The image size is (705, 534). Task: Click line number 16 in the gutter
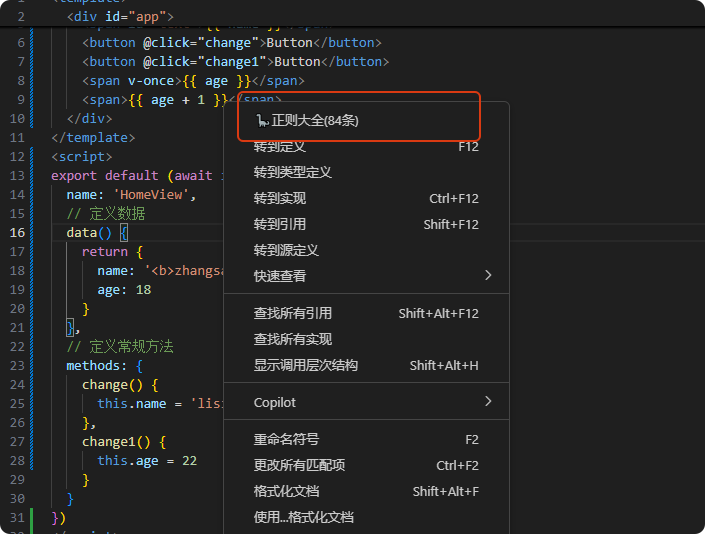tap(17, 232)
